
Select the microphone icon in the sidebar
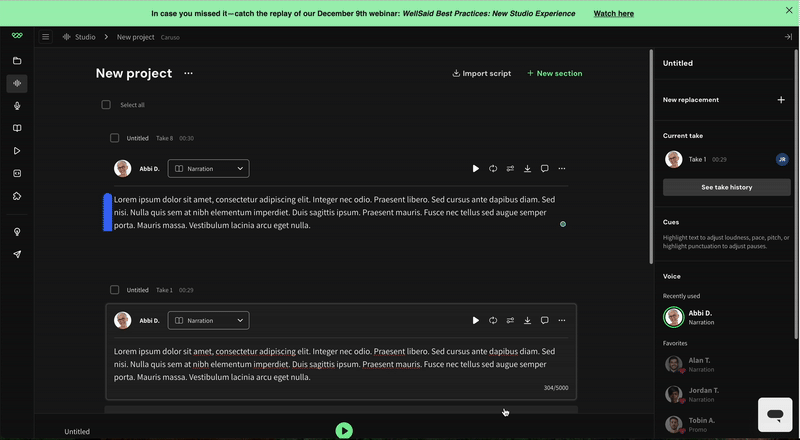pyautogui.click(x=17, y=106)
